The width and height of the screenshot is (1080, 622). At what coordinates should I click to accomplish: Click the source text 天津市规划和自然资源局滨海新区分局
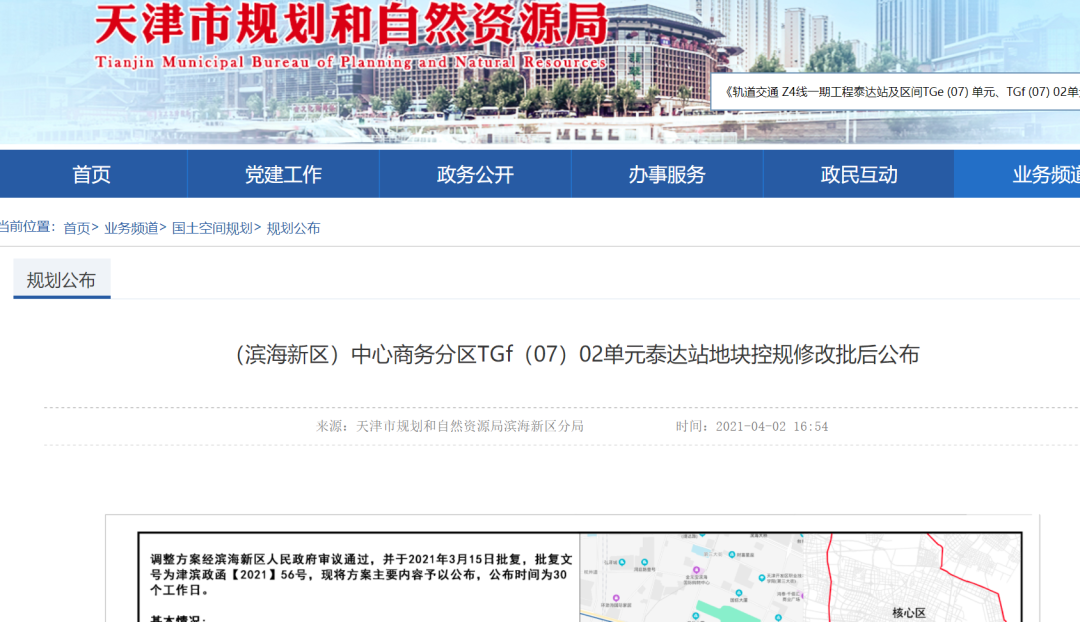[x=470, y=426]
